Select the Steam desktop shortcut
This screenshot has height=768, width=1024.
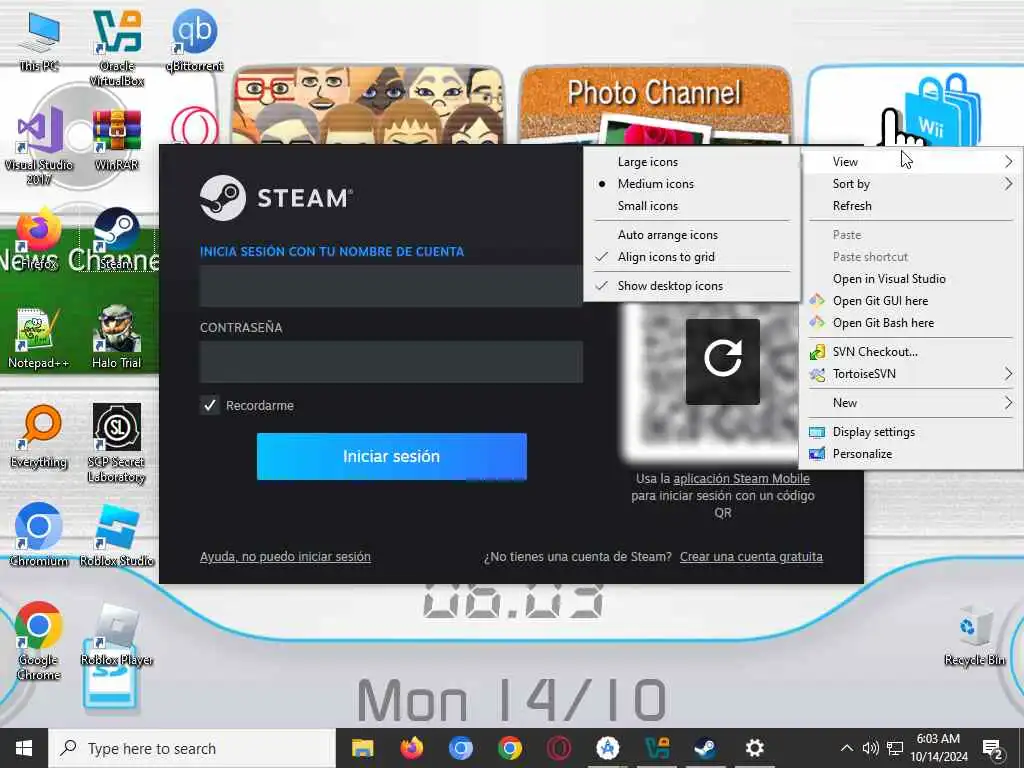pos(117,239)
